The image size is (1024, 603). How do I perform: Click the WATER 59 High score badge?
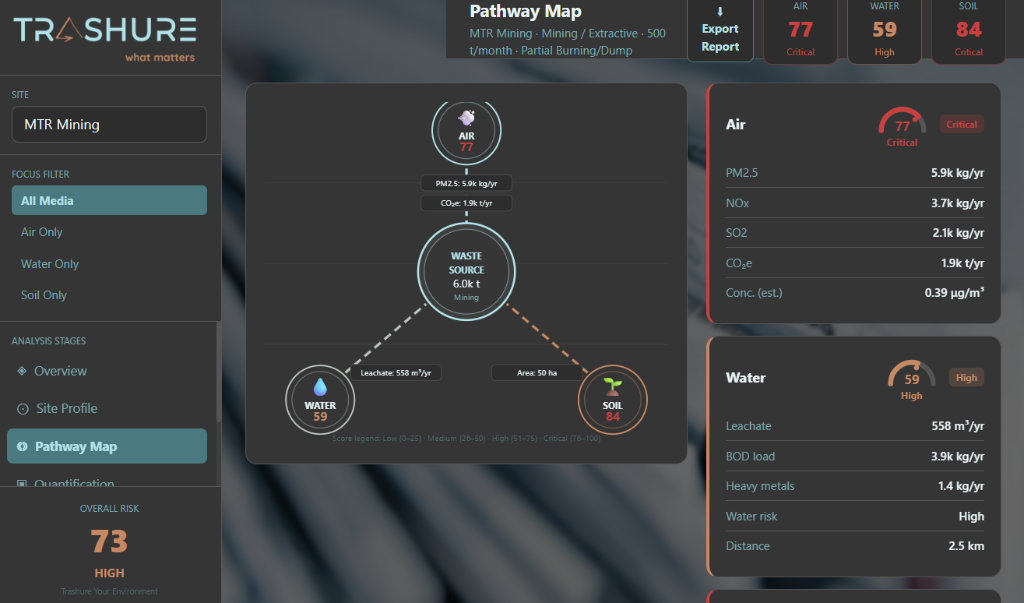click(884, 31)
